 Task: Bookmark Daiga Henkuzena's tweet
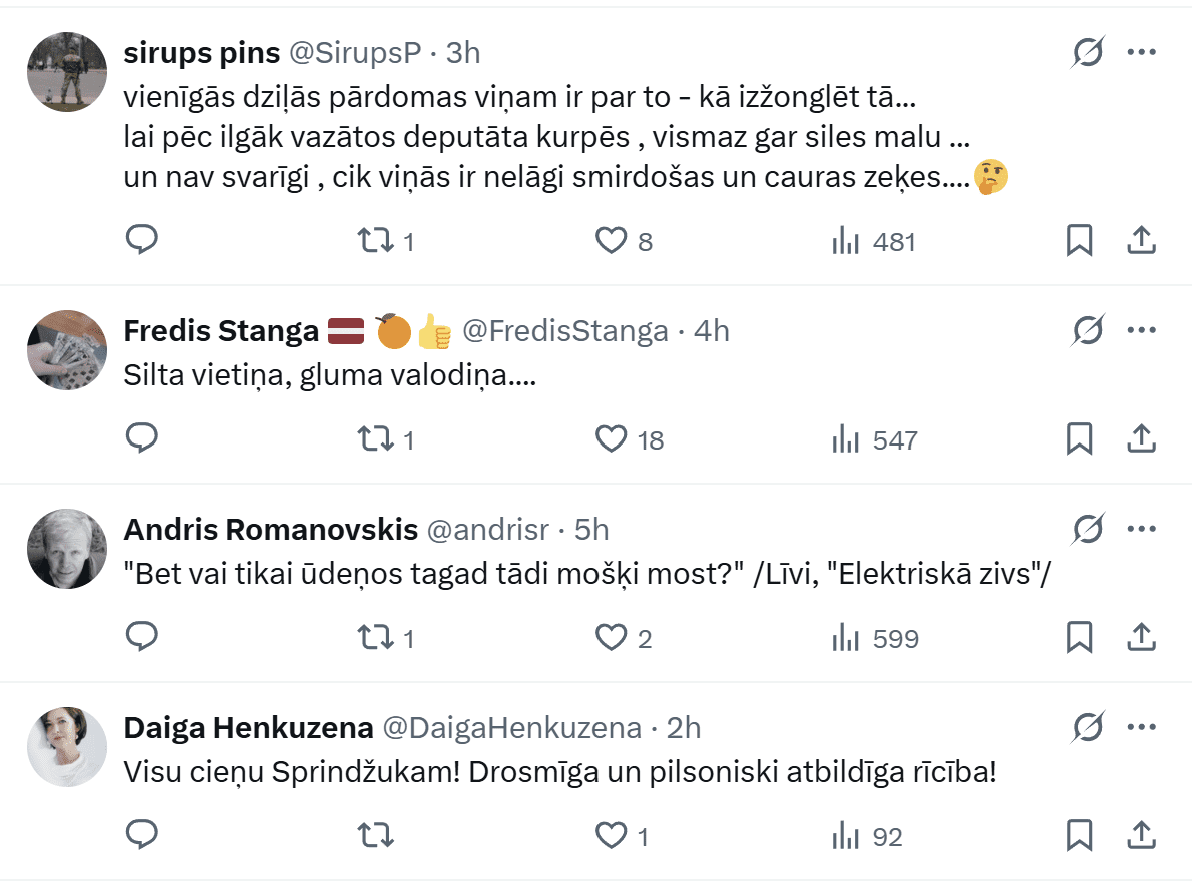1079,835
